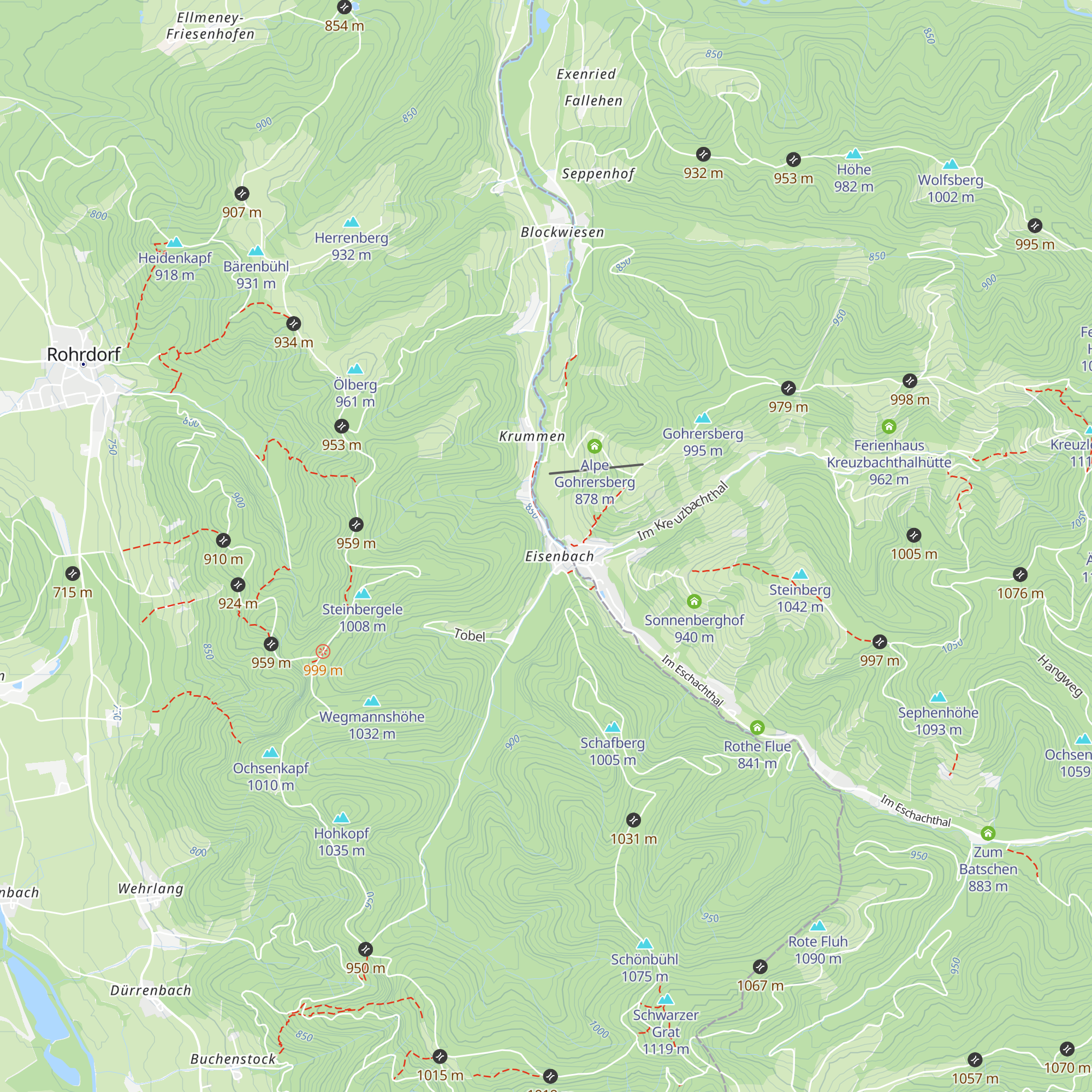
Task: Click the orange 999 m viewpoint icon
Action: coord(323,652)
